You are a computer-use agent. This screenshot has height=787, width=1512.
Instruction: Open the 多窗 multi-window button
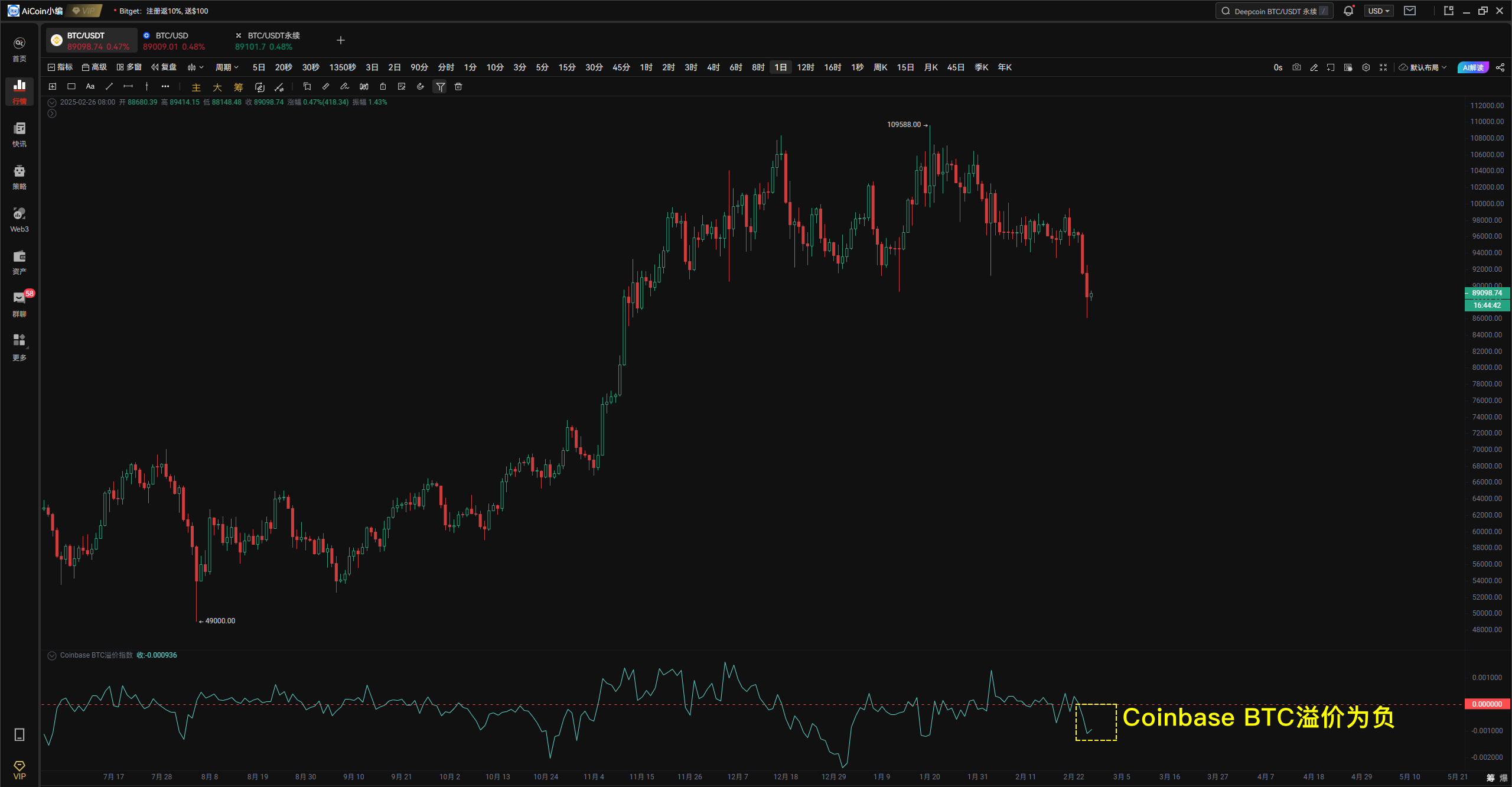(129, 67)
